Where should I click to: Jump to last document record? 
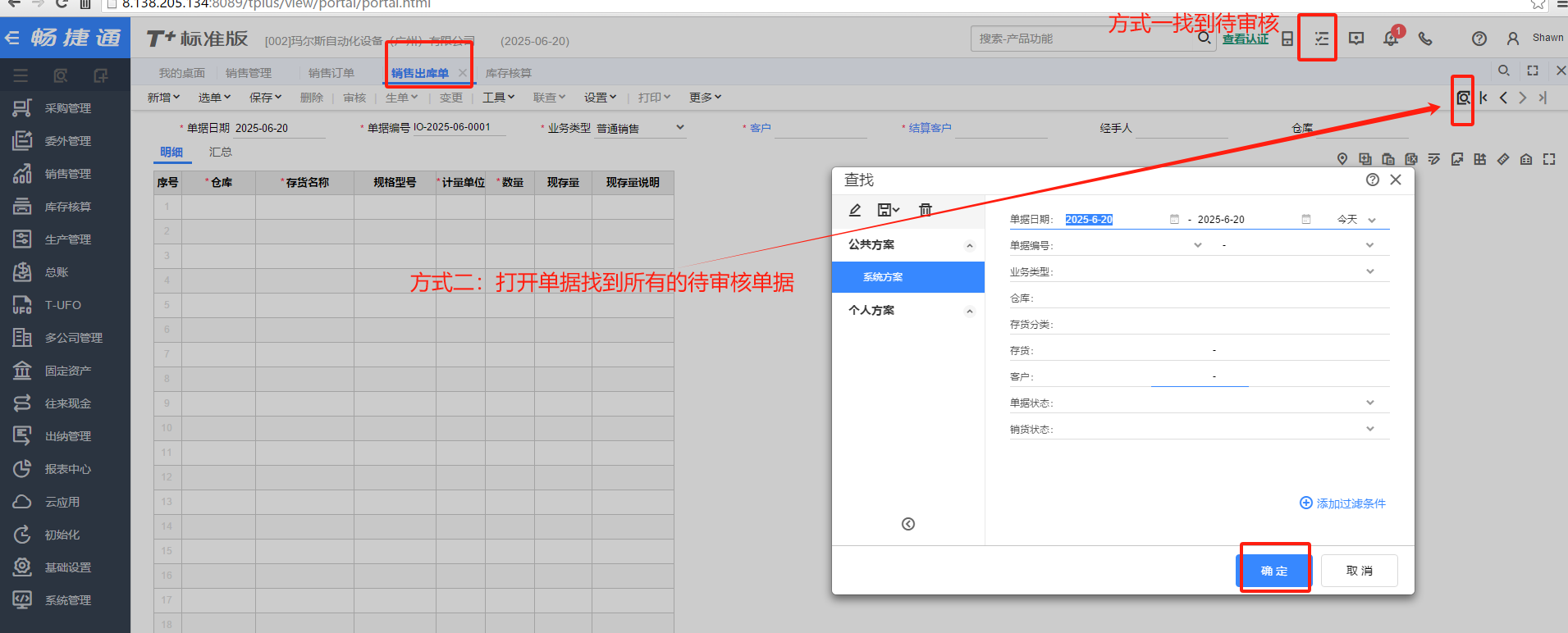pyautogui.click(x=1543, y=98)
